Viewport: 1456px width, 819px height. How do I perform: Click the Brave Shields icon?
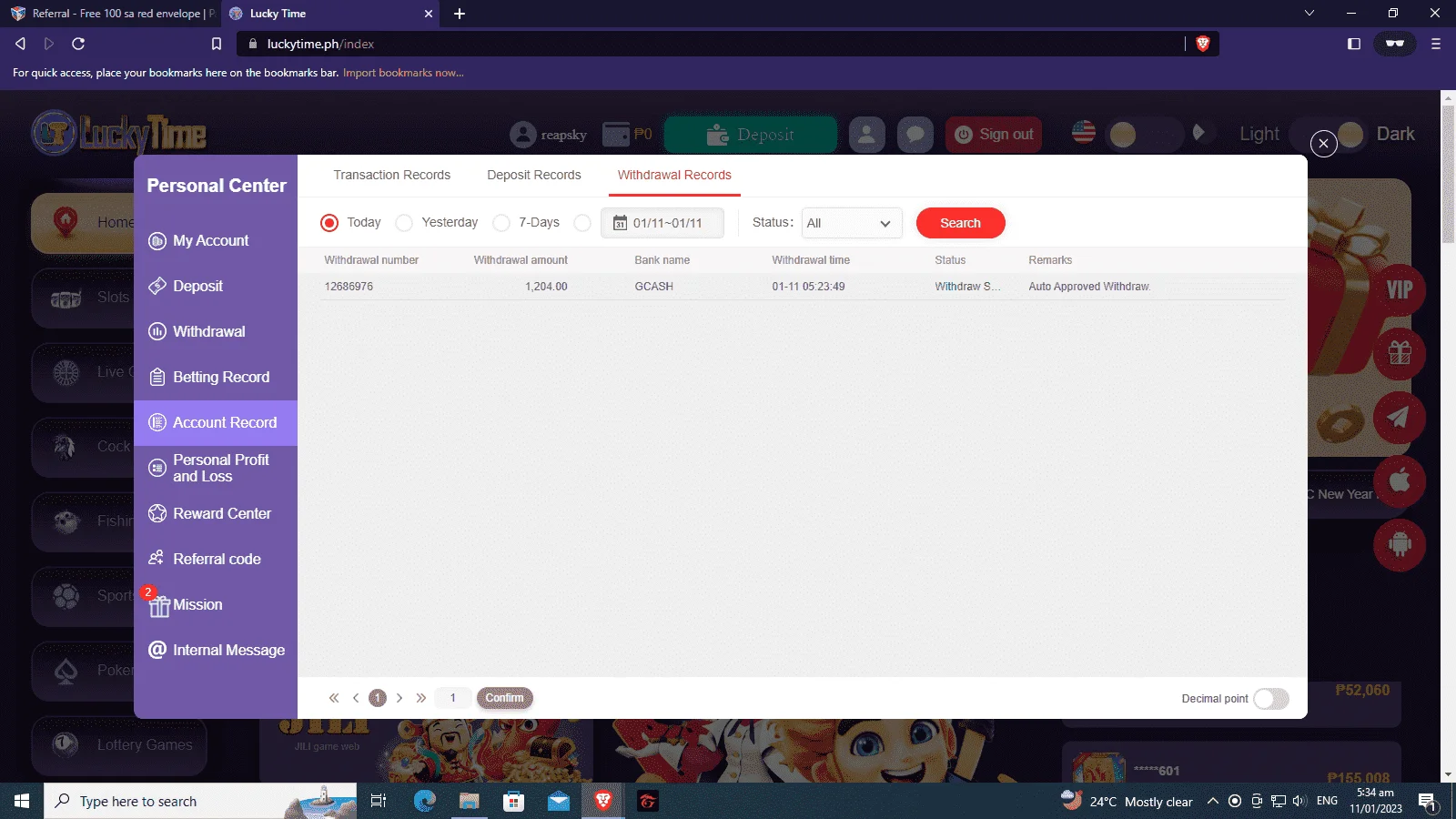coord(1203,44)
